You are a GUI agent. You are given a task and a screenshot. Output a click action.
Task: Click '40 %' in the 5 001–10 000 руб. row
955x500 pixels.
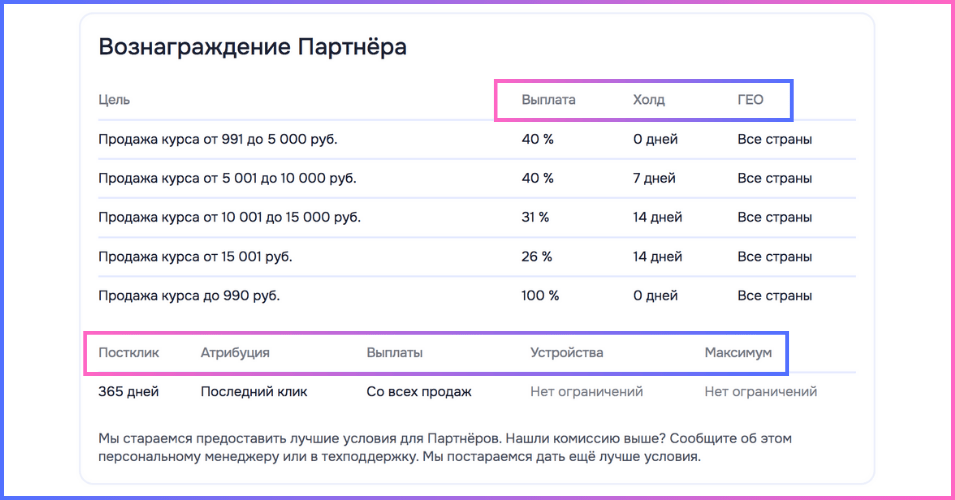[x=537, y=178]
